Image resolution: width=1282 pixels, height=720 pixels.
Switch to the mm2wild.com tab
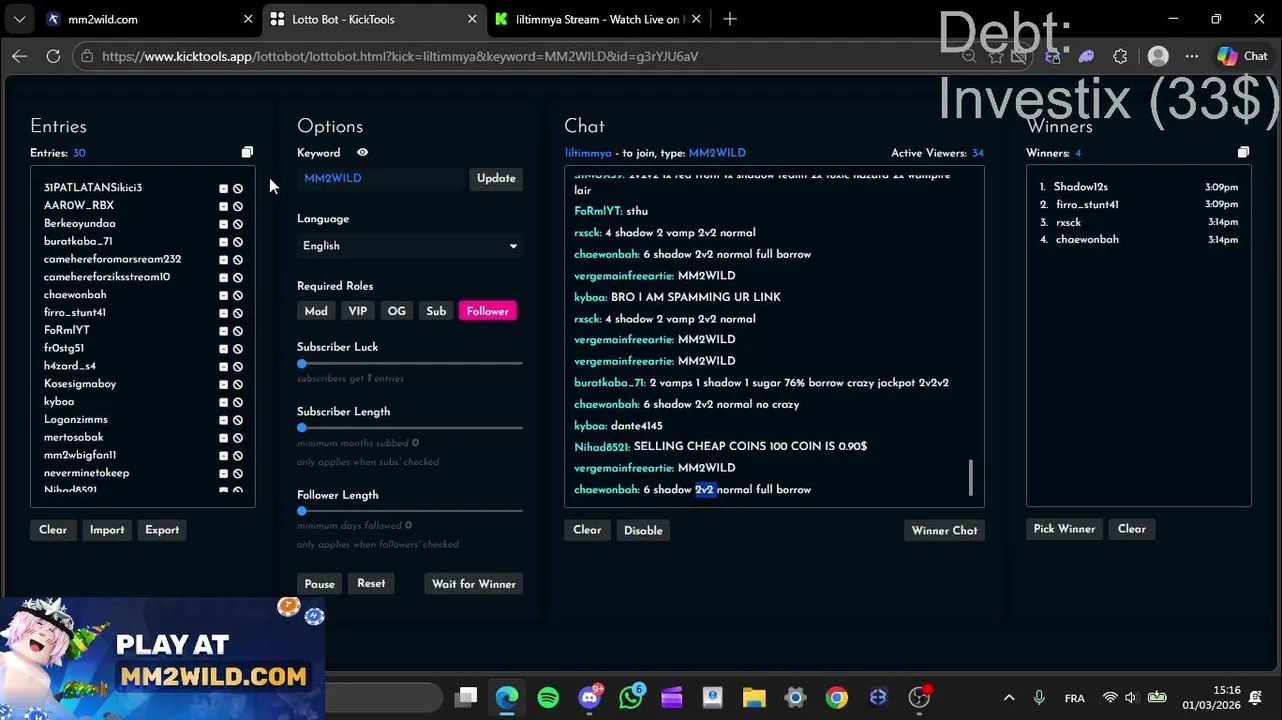click(x=150, y=19)
